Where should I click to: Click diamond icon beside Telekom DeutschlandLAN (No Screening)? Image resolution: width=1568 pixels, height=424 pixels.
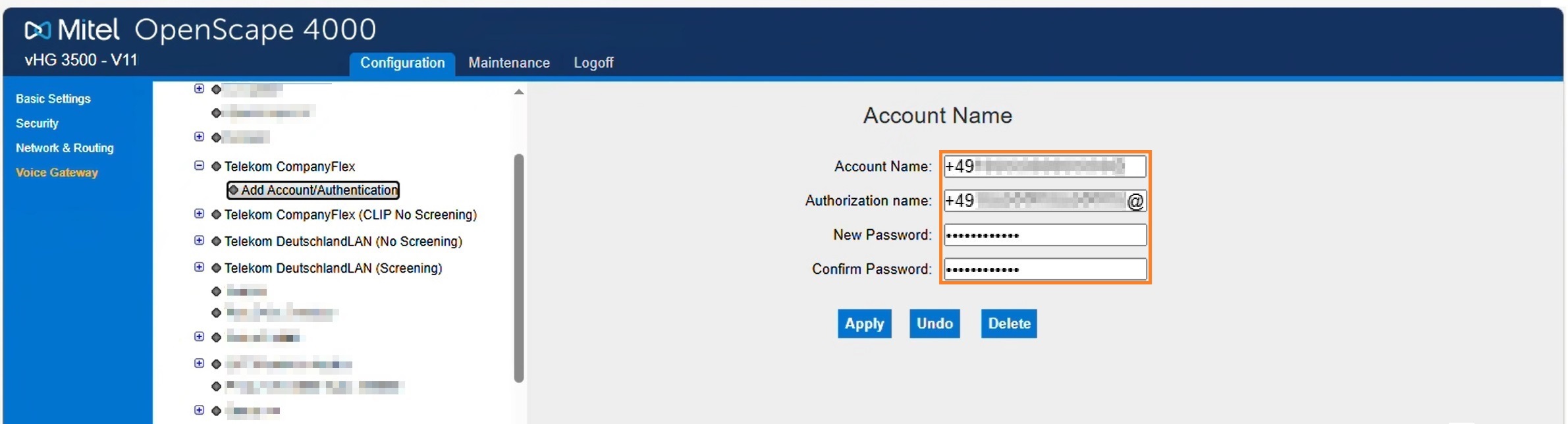pyautogui.click(x=216, y=242)
